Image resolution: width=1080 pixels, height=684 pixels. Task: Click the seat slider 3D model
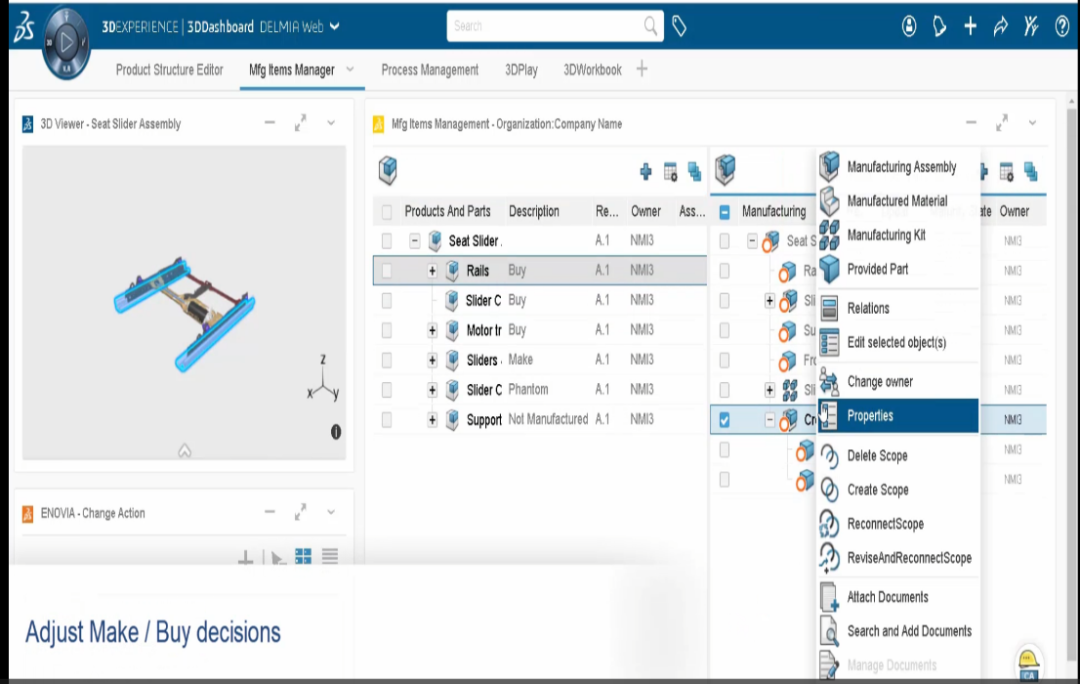click(x=184, y=313)
